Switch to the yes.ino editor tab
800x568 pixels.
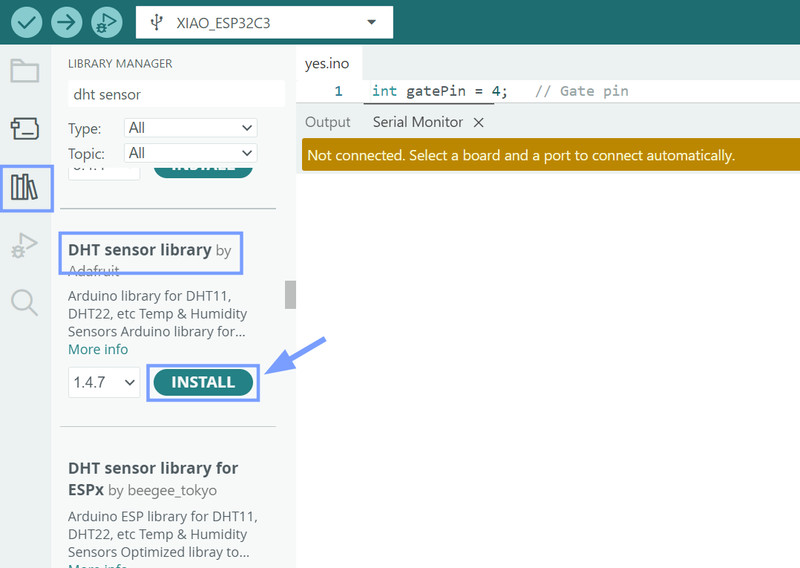328,63
